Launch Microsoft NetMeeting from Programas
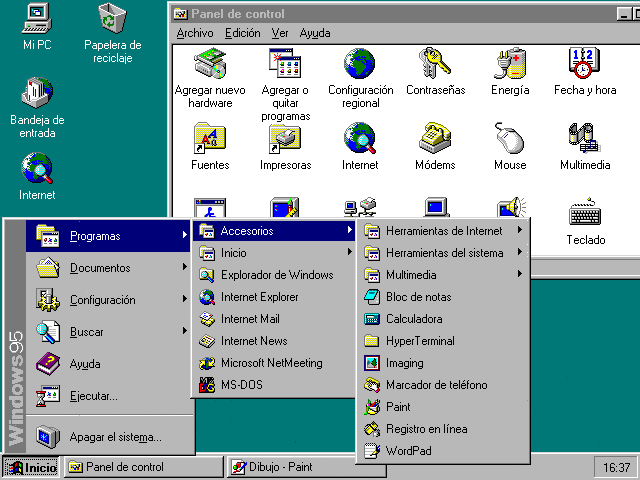 coord(274,363)
